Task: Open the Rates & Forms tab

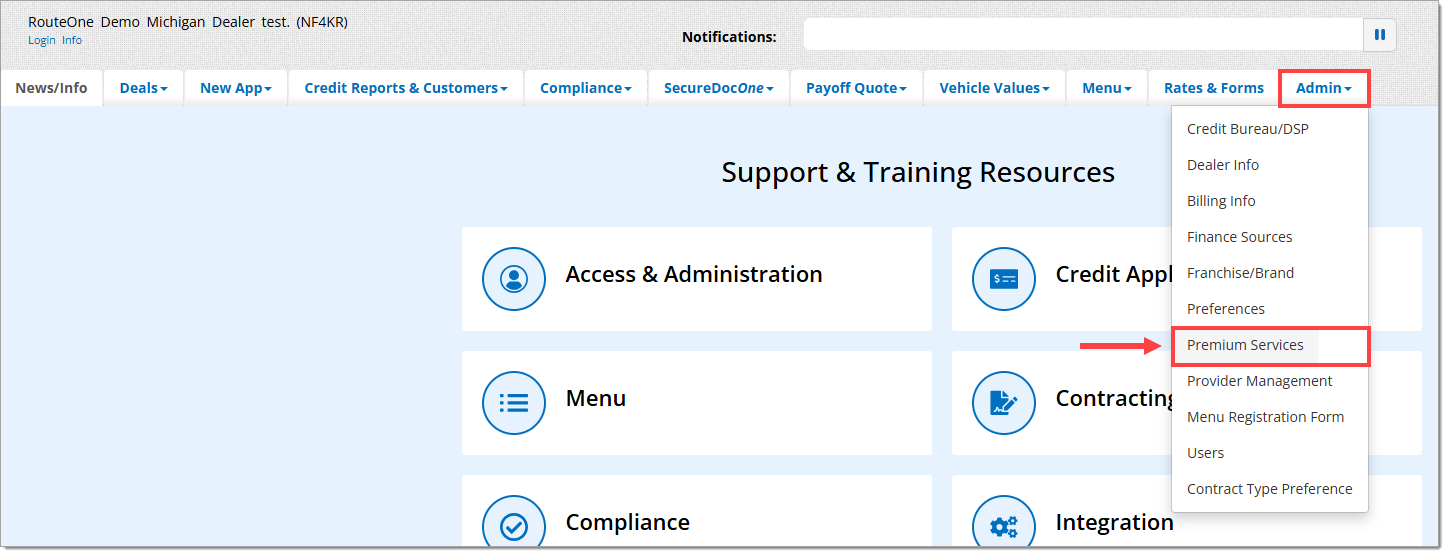Action: pyautogui.click(x=1213, y=88)
